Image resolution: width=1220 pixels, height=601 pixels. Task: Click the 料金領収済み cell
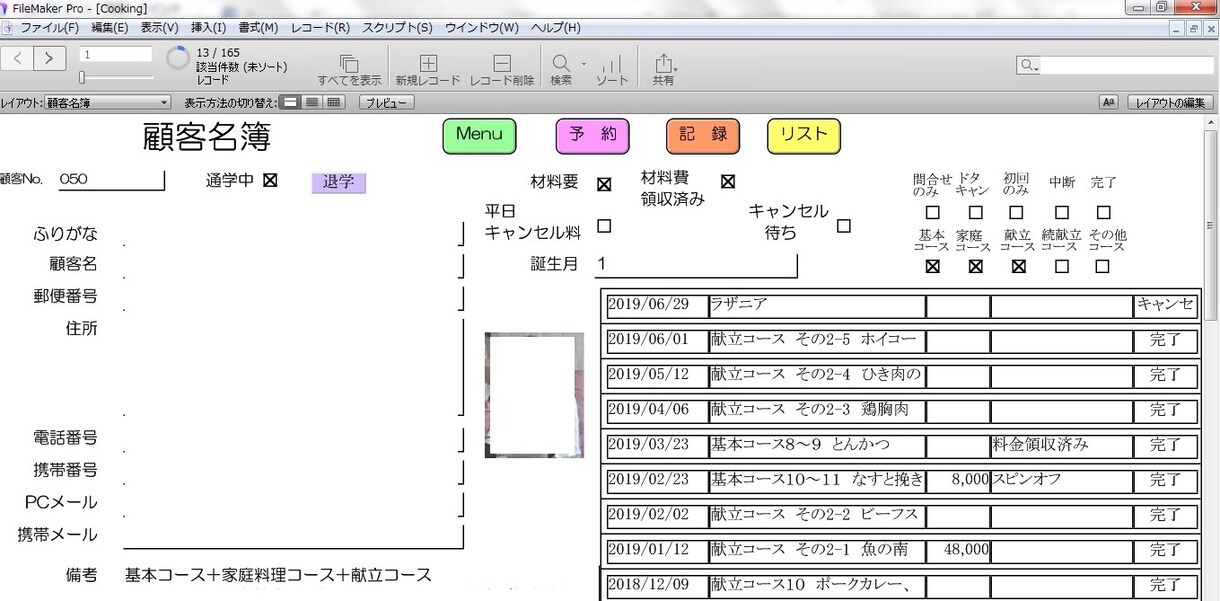tap(1061, 445)
